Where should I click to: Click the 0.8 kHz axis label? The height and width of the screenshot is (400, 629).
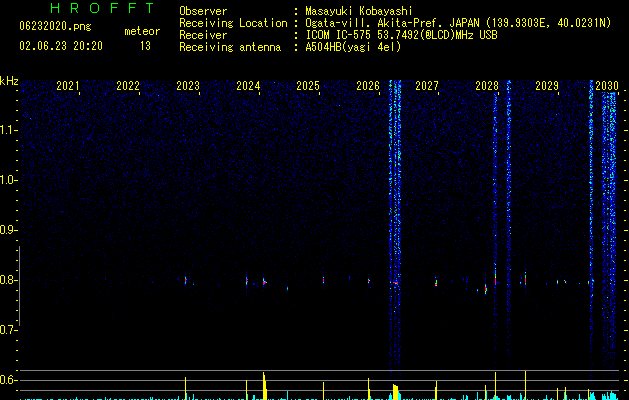(x=8, y=280)
